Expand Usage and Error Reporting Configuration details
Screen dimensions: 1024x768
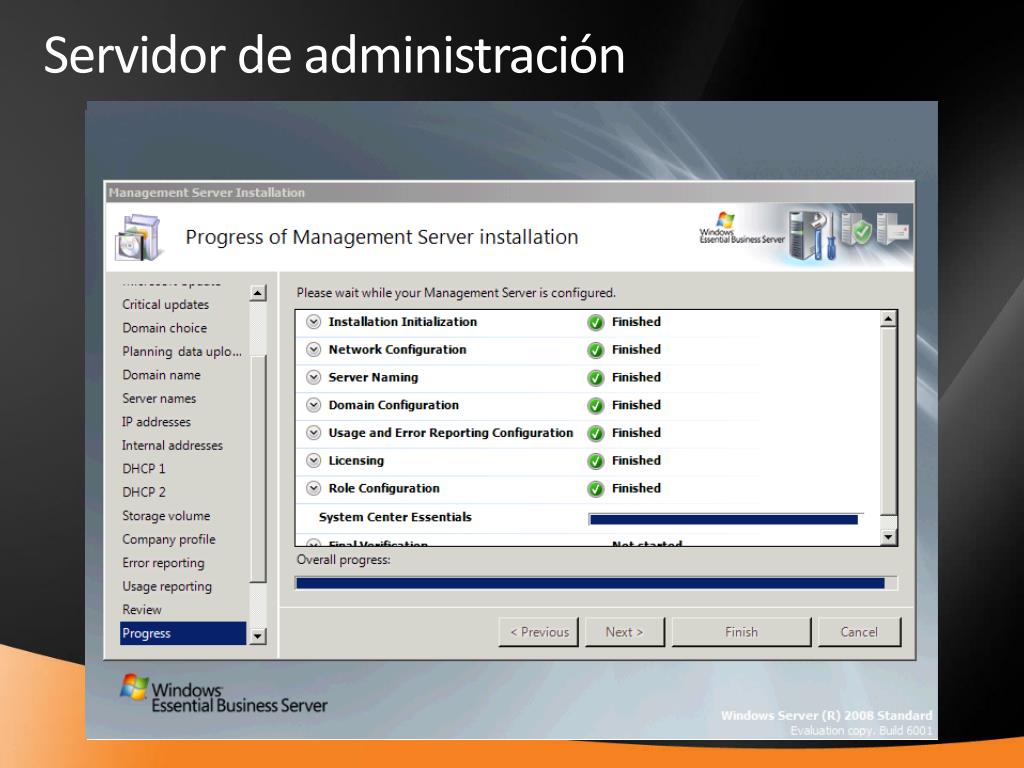click(314, 433)
